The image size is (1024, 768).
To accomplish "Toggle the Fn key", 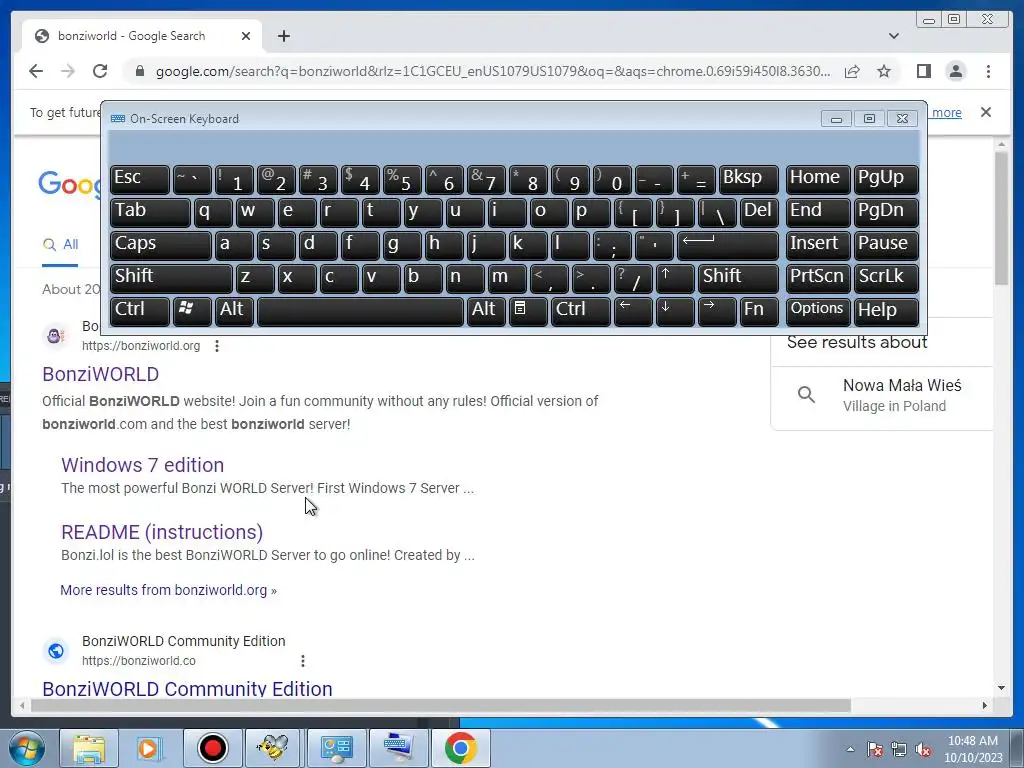I will (x=760, y=311).
